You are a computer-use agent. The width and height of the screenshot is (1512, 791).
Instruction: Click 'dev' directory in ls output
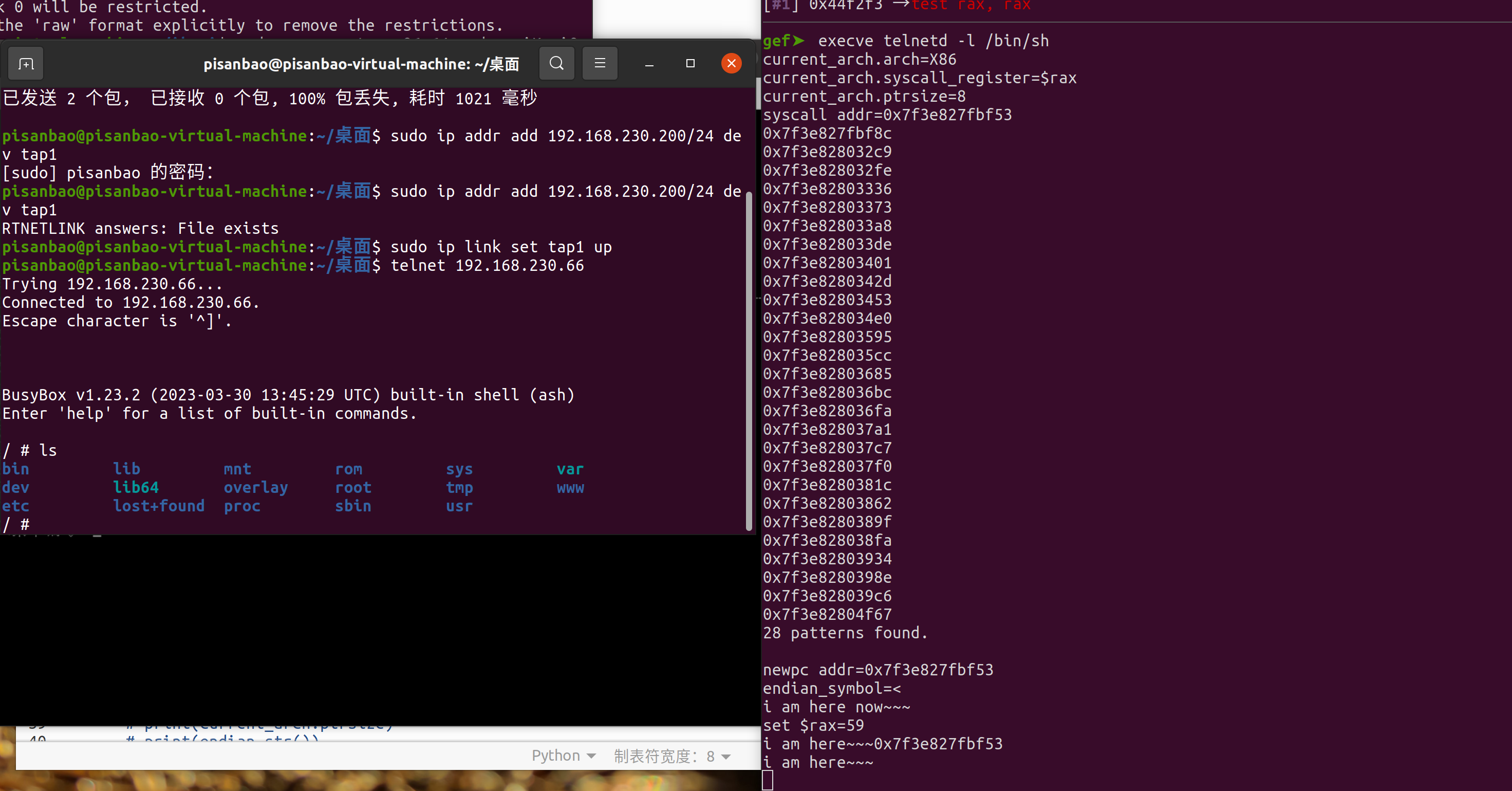15,487
